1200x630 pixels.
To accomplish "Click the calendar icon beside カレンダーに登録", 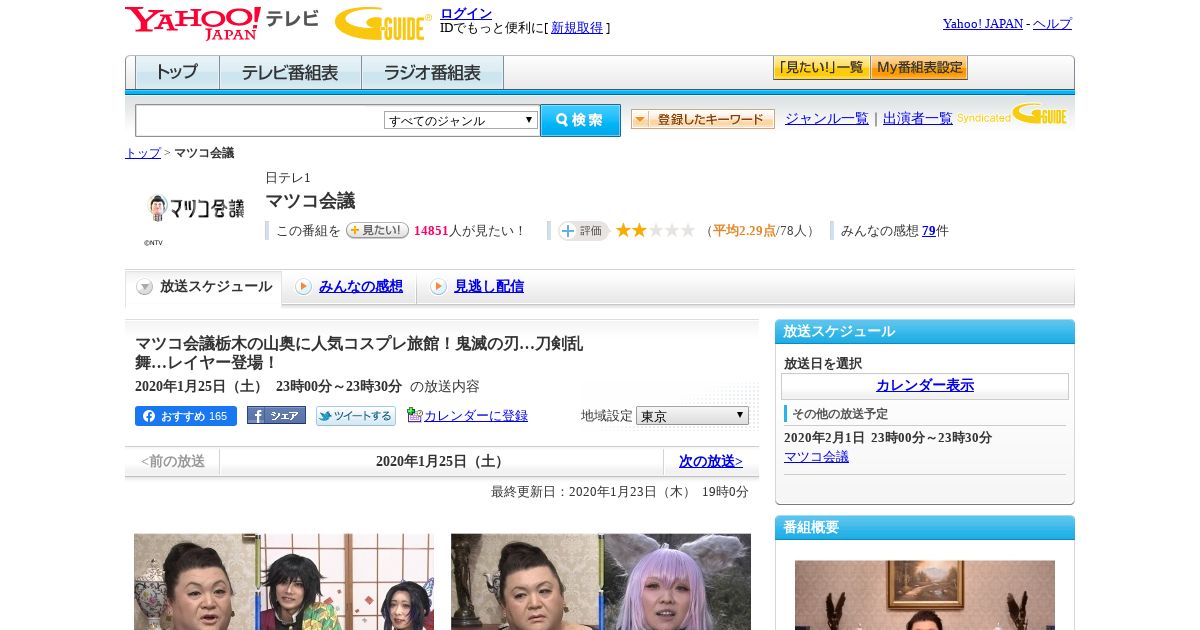I will coord(414,415).
